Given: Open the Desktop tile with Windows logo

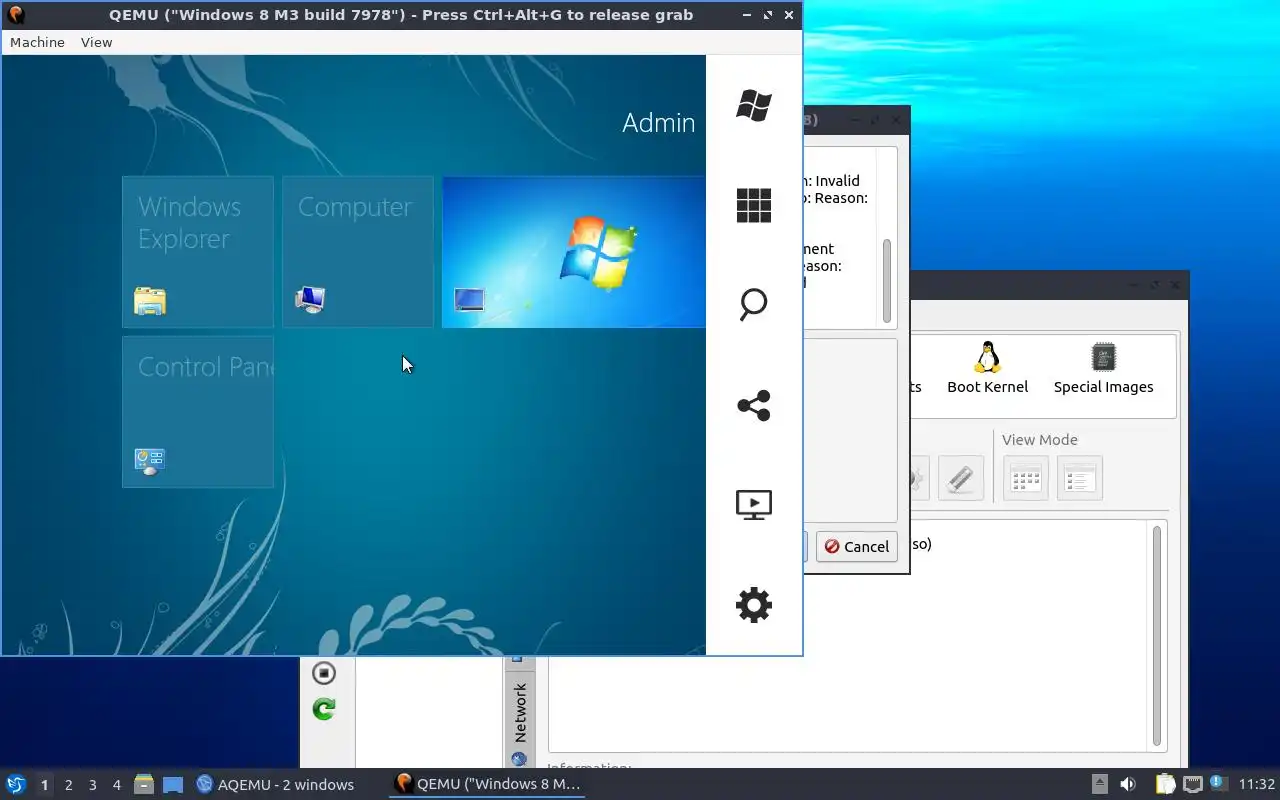Looking at the screenshot, I should (x=574, y=252).
